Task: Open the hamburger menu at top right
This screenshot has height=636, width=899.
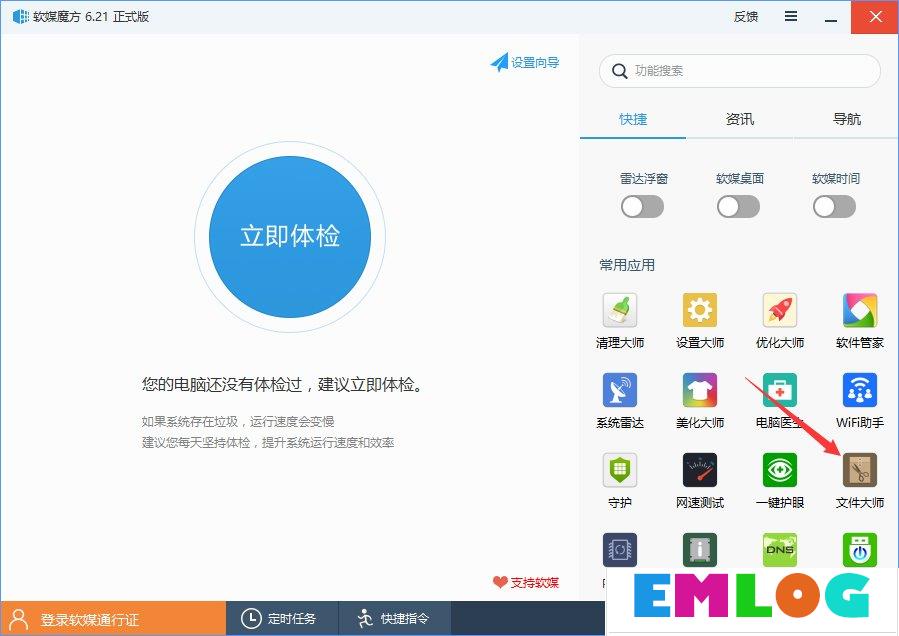Action: click(x=790, y=16)
